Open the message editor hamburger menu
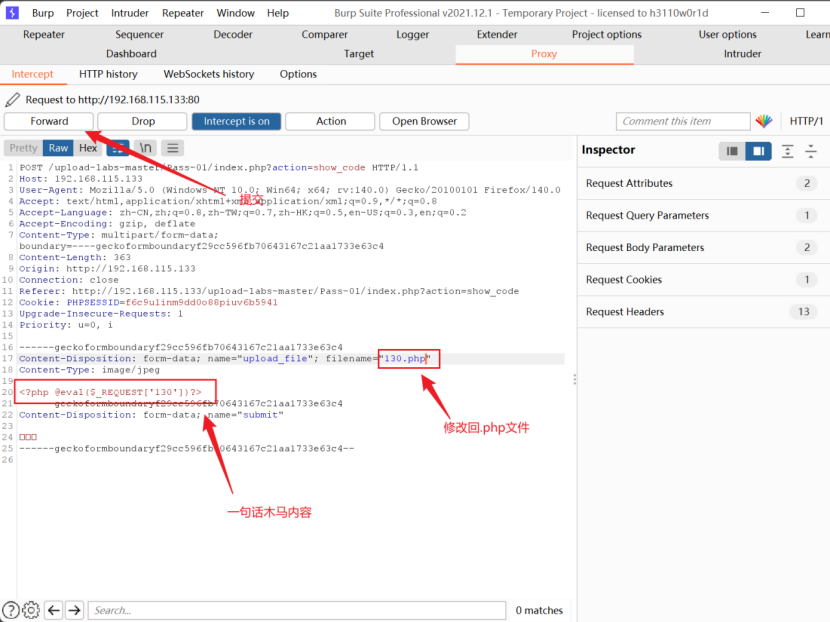830x622 pixels. pos(173,148)
